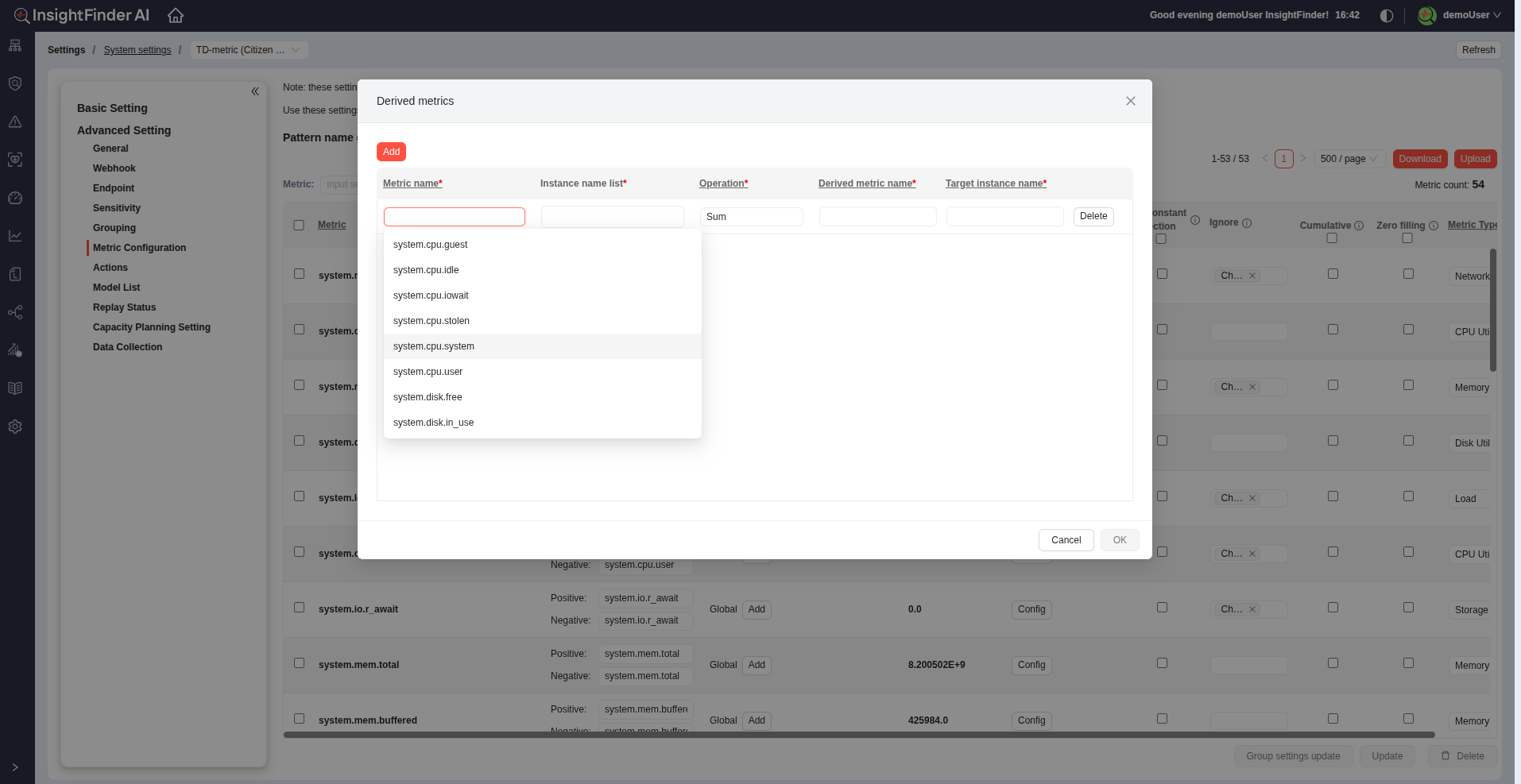
Task: Click the Derived metric name input
Action: coord(877,217)
